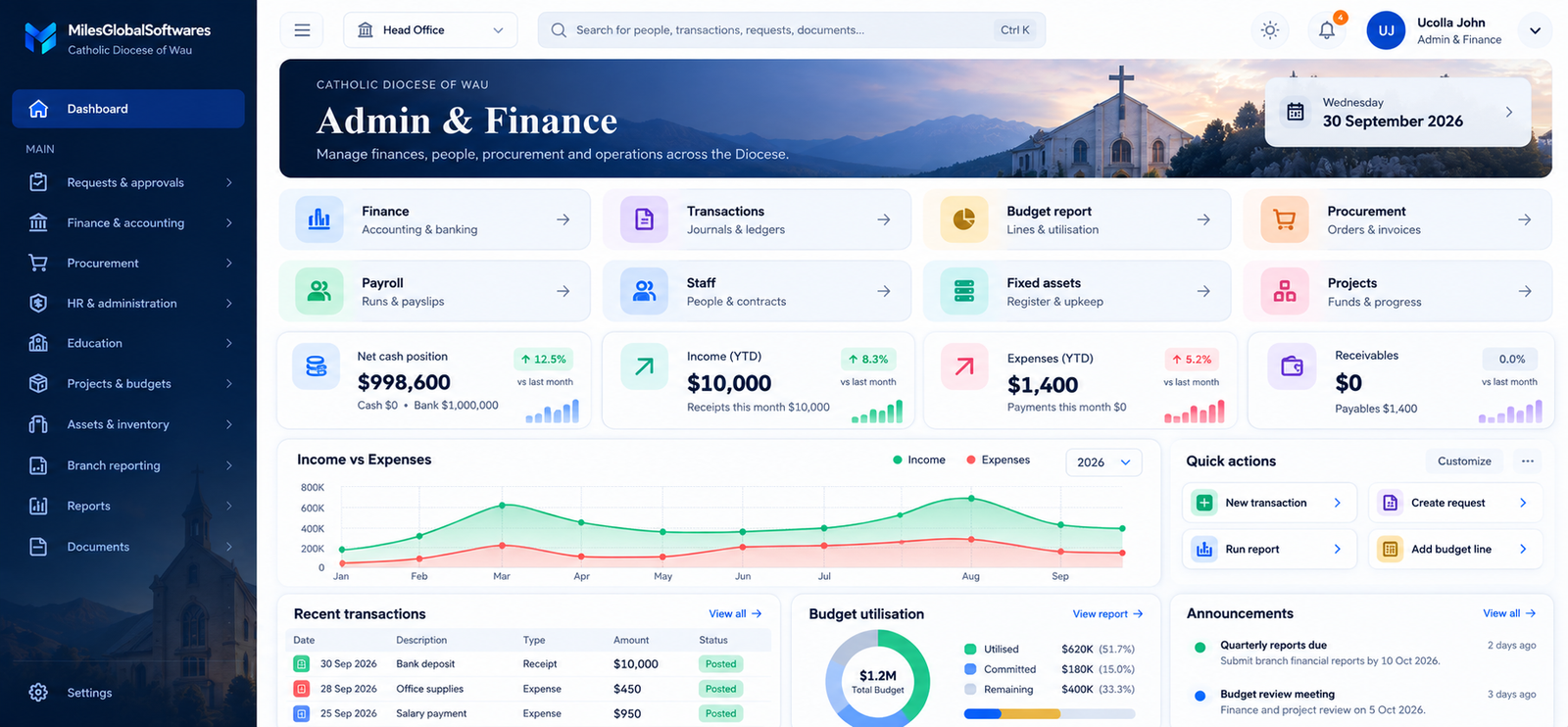Open Reports in the sidebar
This screenshot has height=727, width=1568.
point(128,506)
